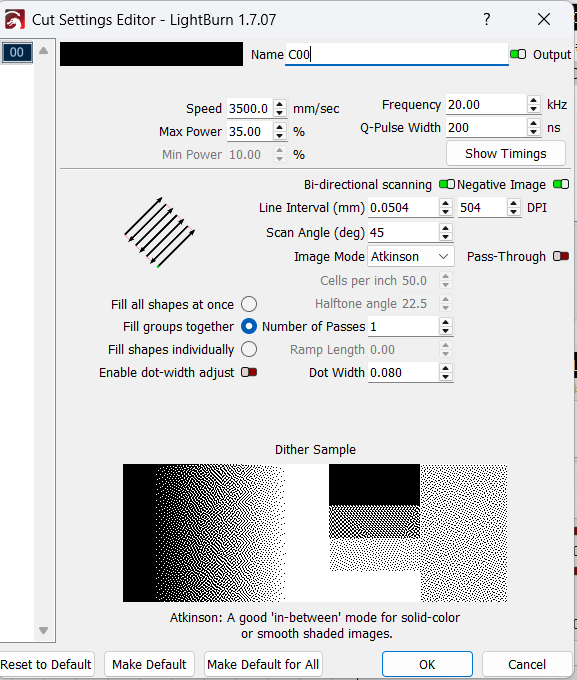The height and width of the screenshot is (680, 577).
Task: Click the Line Interval input field
Action: pyautogui.click(x=403, y=208)
